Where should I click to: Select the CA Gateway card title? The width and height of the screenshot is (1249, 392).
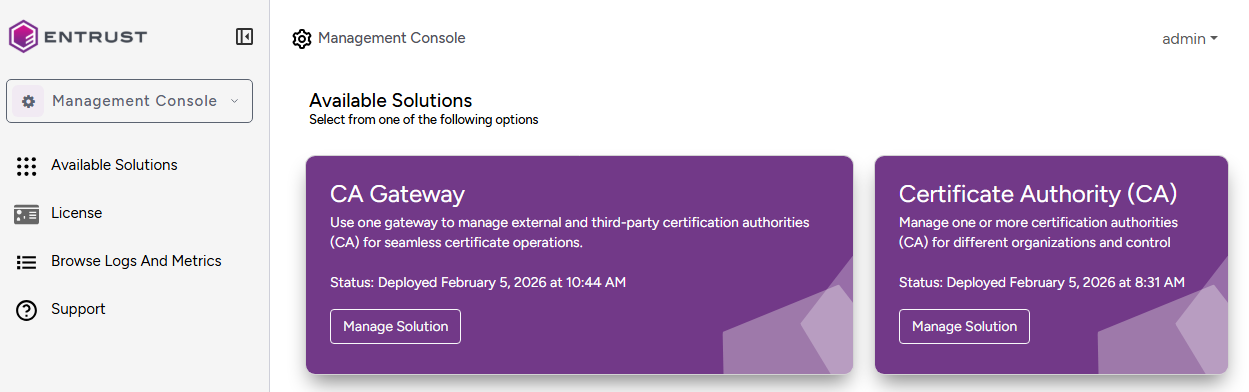(397, 193)
